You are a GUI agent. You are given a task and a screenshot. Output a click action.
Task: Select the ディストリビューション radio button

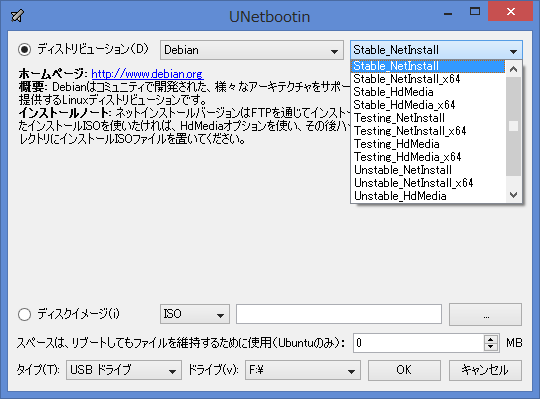click(24, 50)
